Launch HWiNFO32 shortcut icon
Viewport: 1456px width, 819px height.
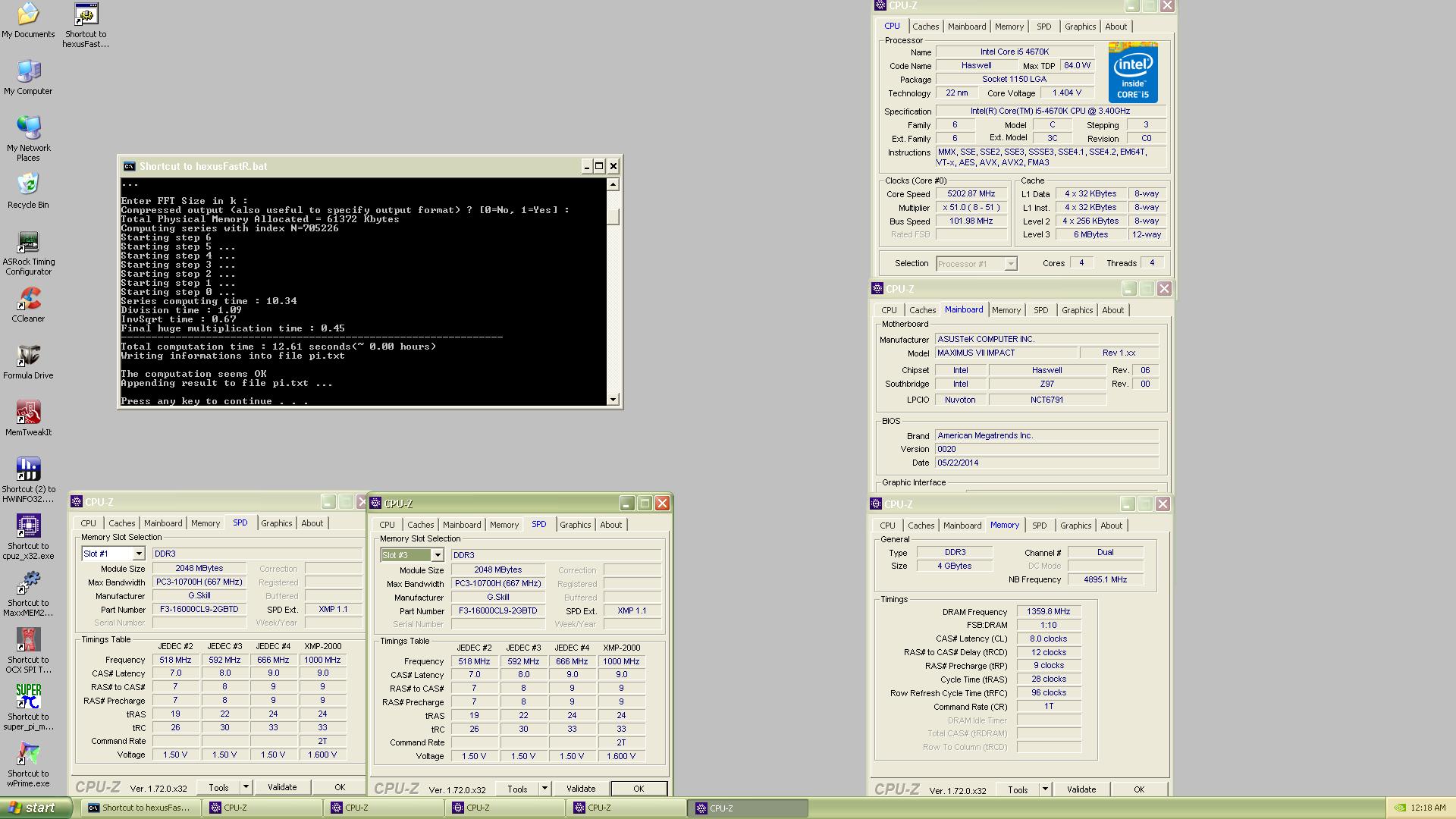28,480
